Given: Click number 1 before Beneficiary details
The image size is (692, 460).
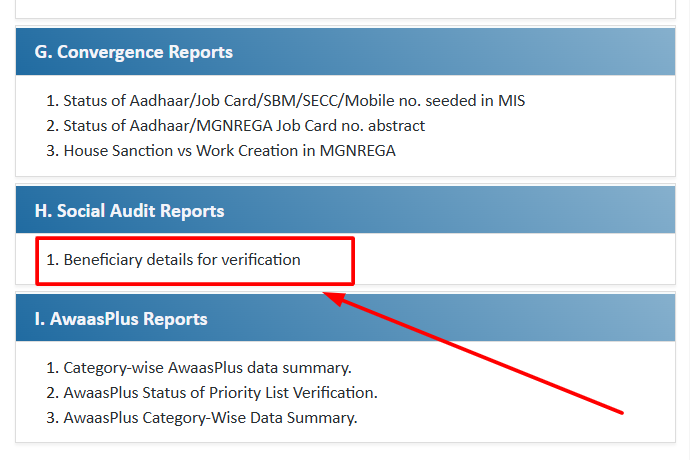Looking at the screenshot, I should pyautogui.click(x=51, y=260).
